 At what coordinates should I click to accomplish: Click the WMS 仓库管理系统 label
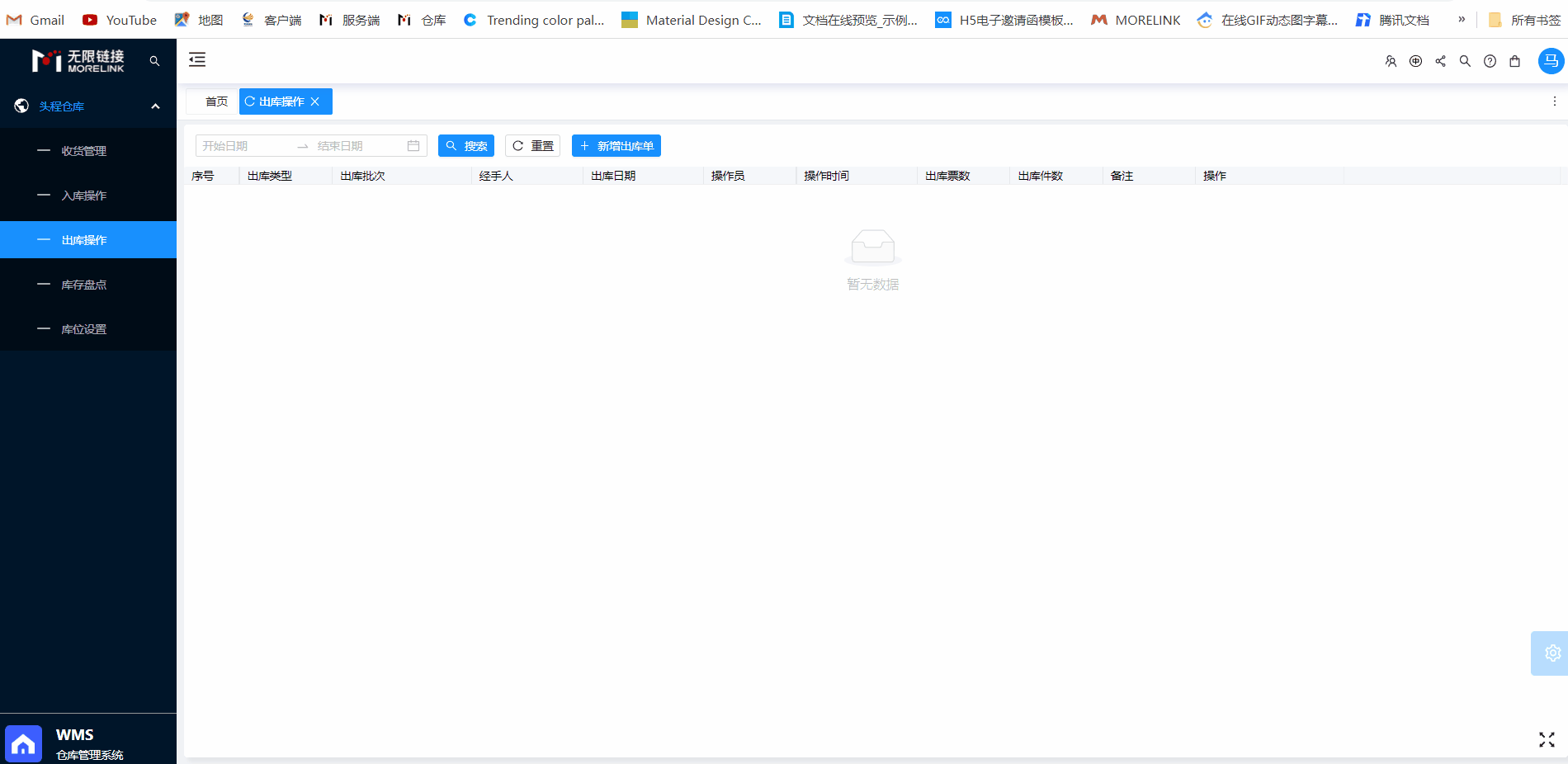click(89, 744)
